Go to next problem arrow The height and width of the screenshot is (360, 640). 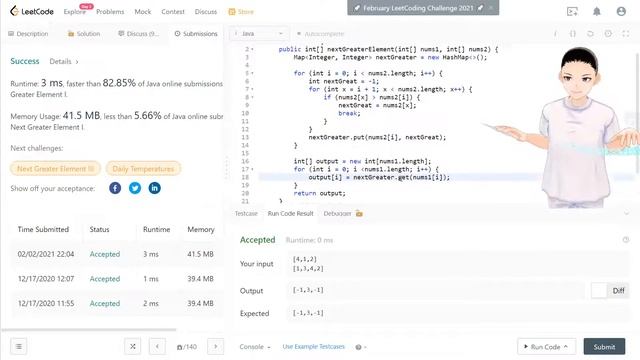(216, 347)
